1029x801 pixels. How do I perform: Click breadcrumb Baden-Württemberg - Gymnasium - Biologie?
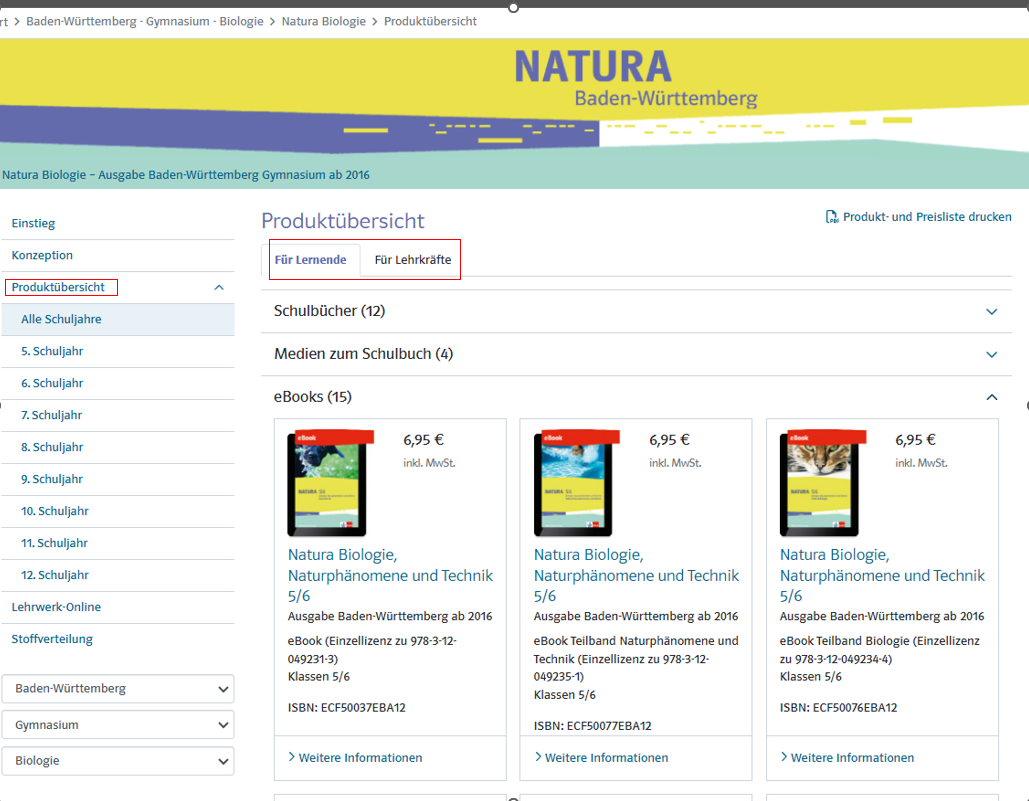click(144, 21)
